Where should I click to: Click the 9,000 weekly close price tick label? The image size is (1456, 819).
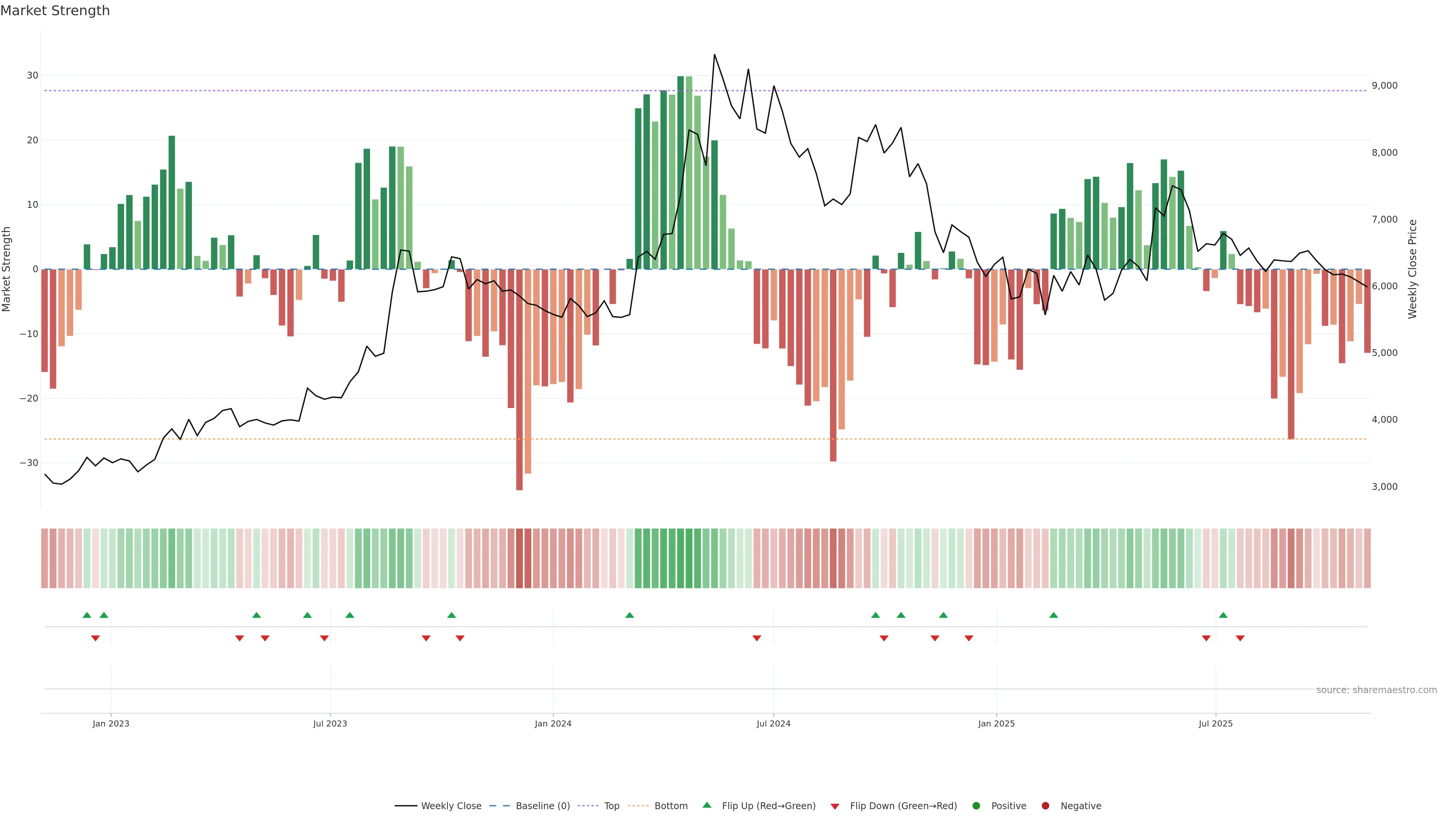click(1384, 85)
